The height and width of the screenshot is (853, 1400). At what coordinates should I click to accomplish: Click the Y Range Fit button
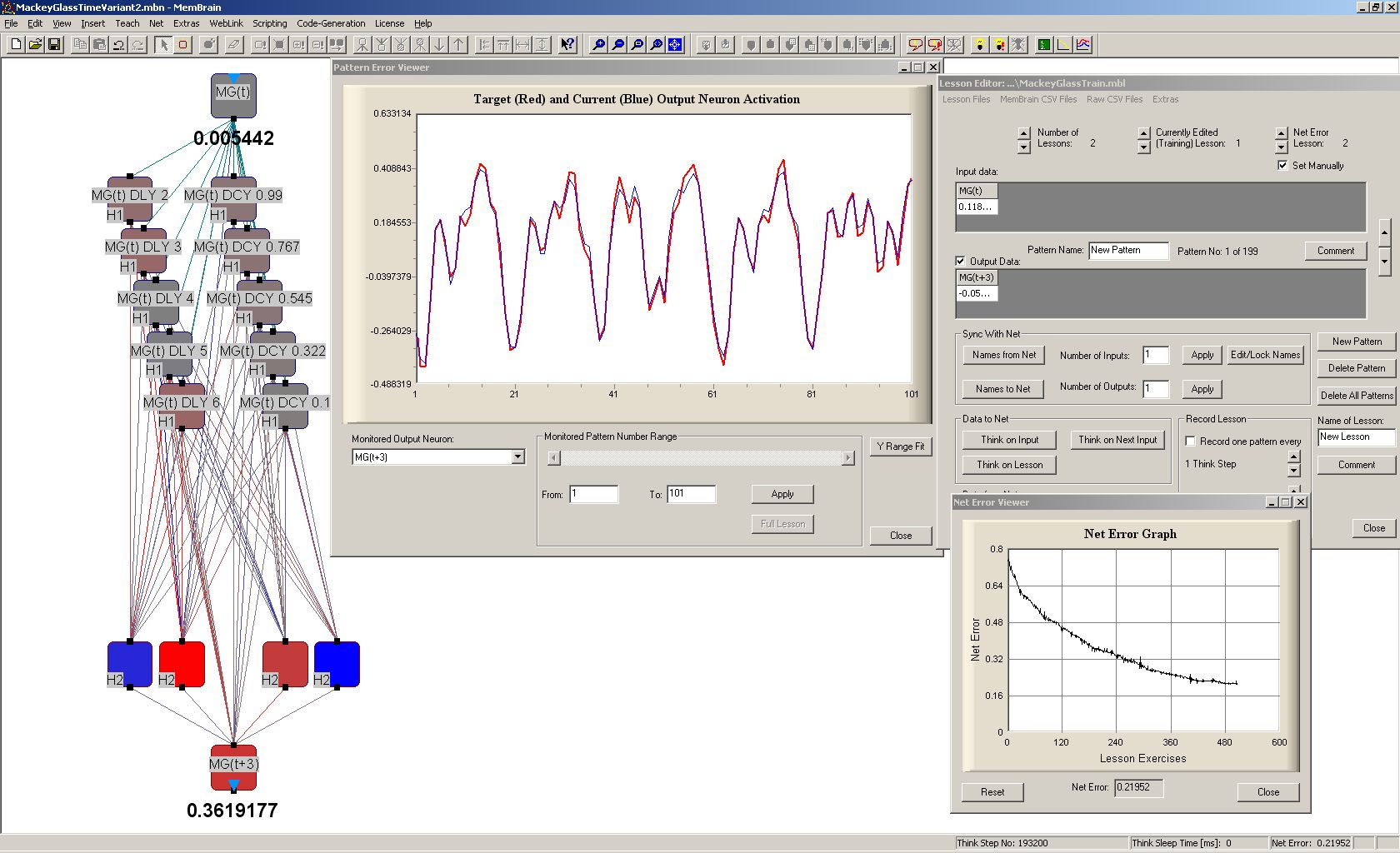900,446
